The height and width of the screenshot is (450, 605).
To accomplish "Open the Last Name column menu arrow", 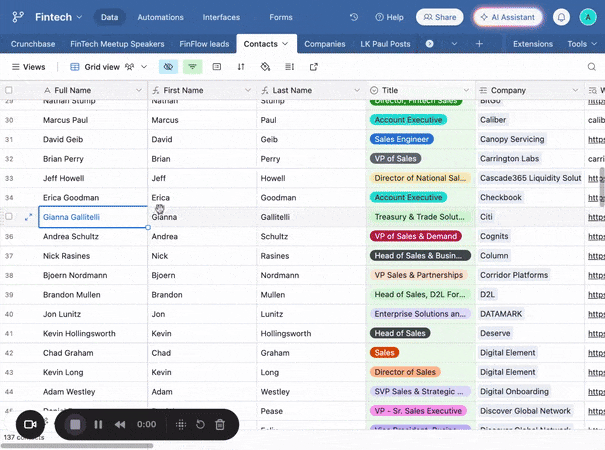I will tap(357, 90).
